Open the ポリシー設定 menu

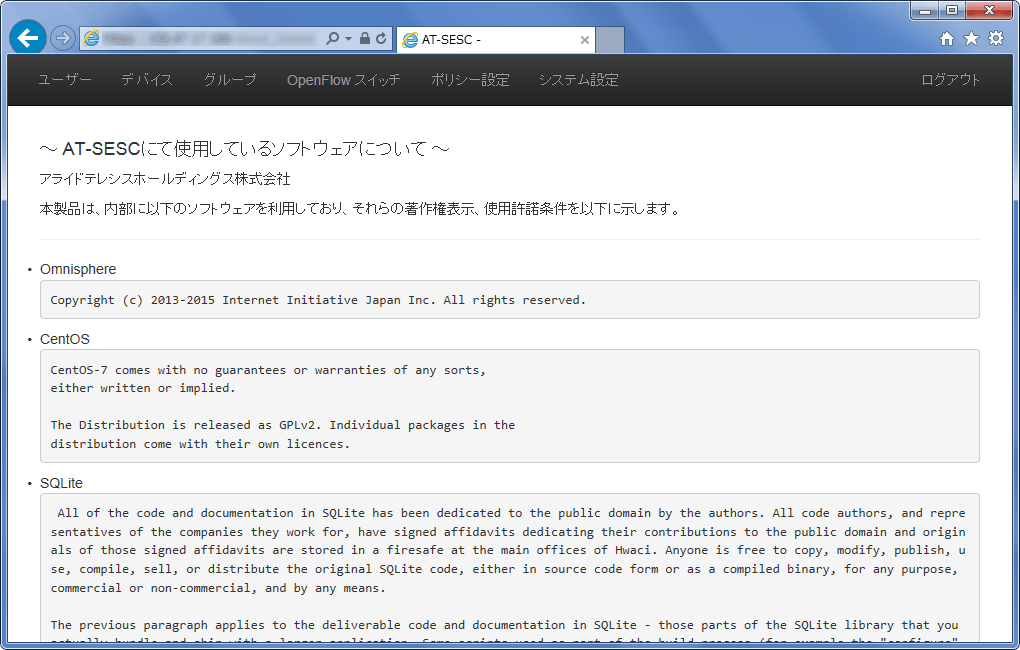coord(470,80)
